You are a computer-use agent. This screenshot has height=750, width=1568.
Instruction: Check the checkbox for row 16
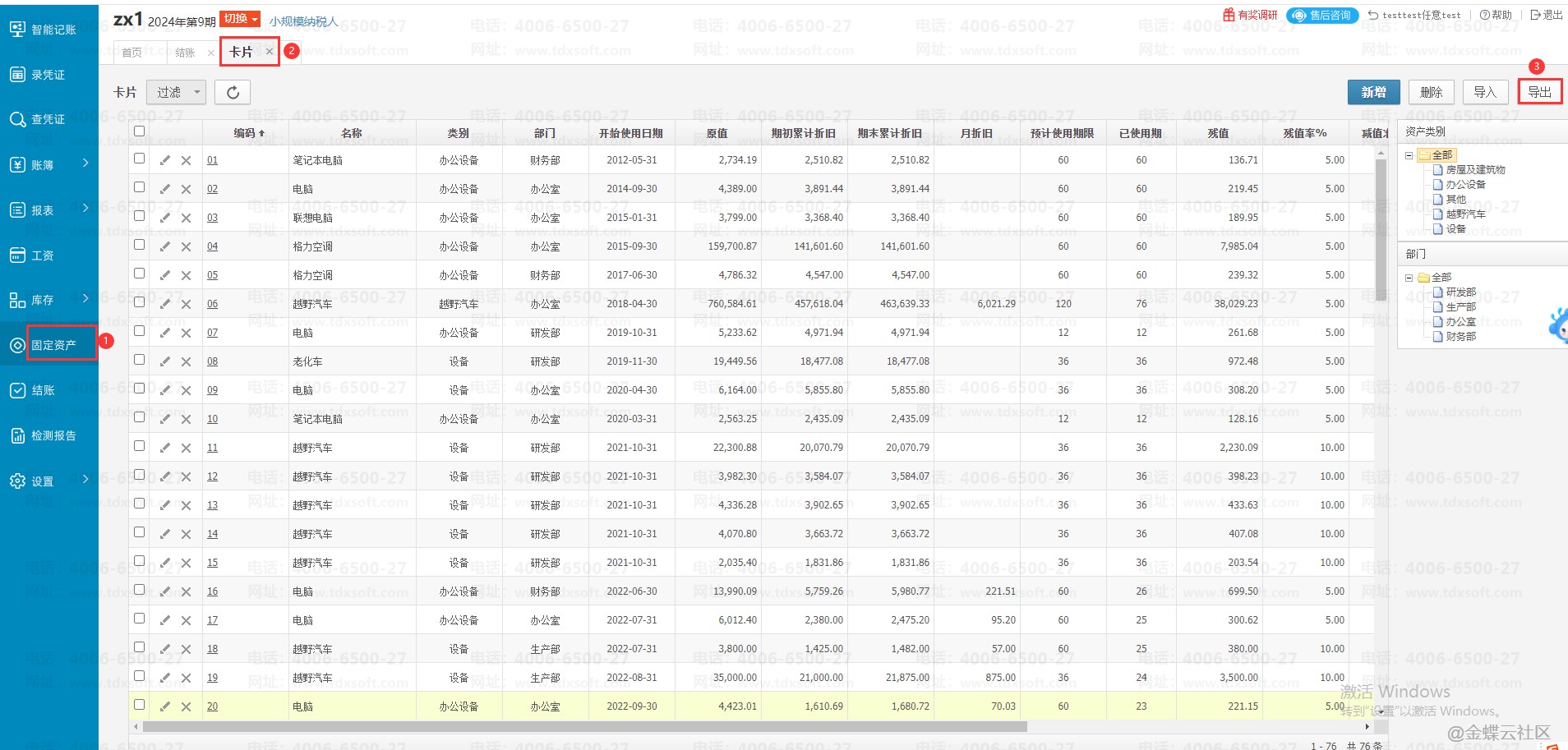(x=139, y=590)
